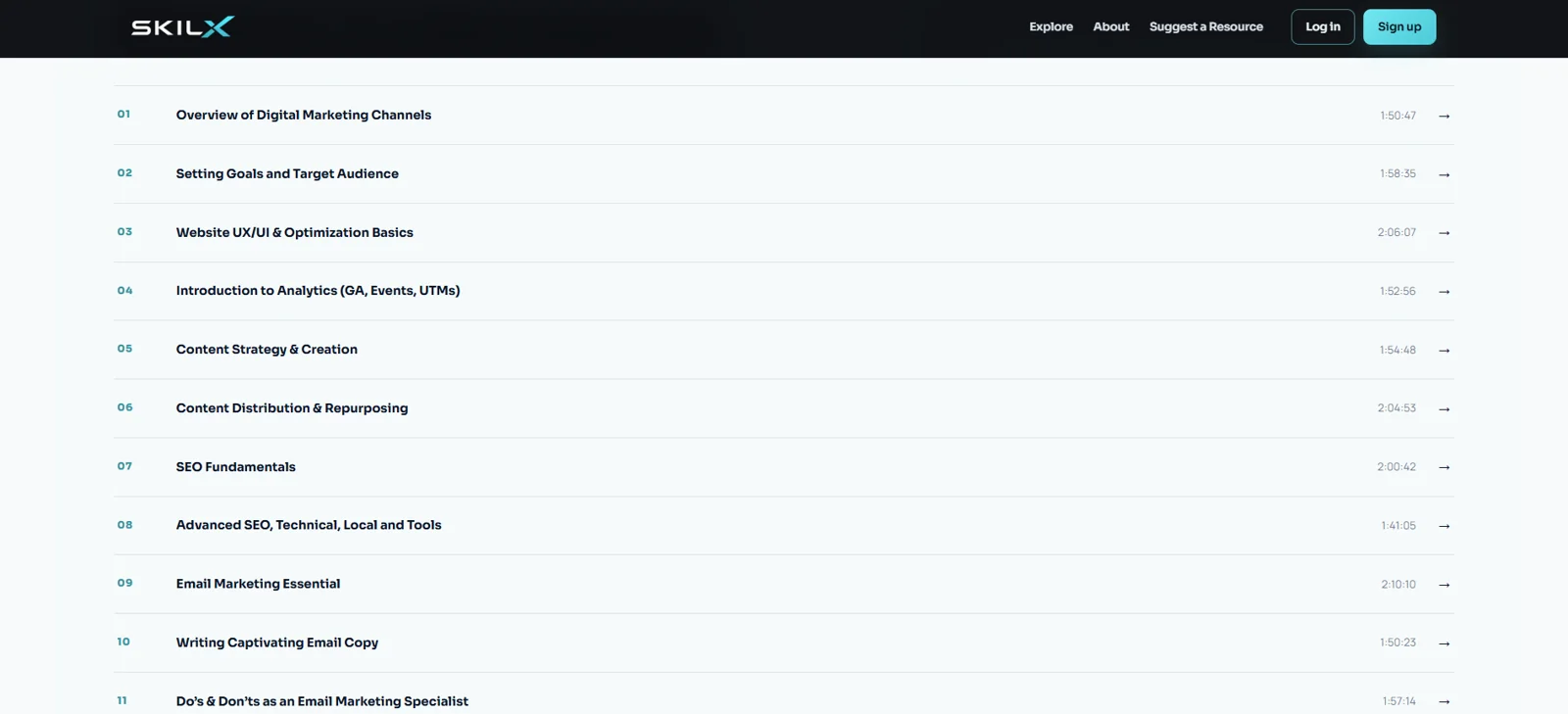1568x714 pixels.
Task: Open Writing Captivating Email Copy lesson
Action: (x=277, y=643)
